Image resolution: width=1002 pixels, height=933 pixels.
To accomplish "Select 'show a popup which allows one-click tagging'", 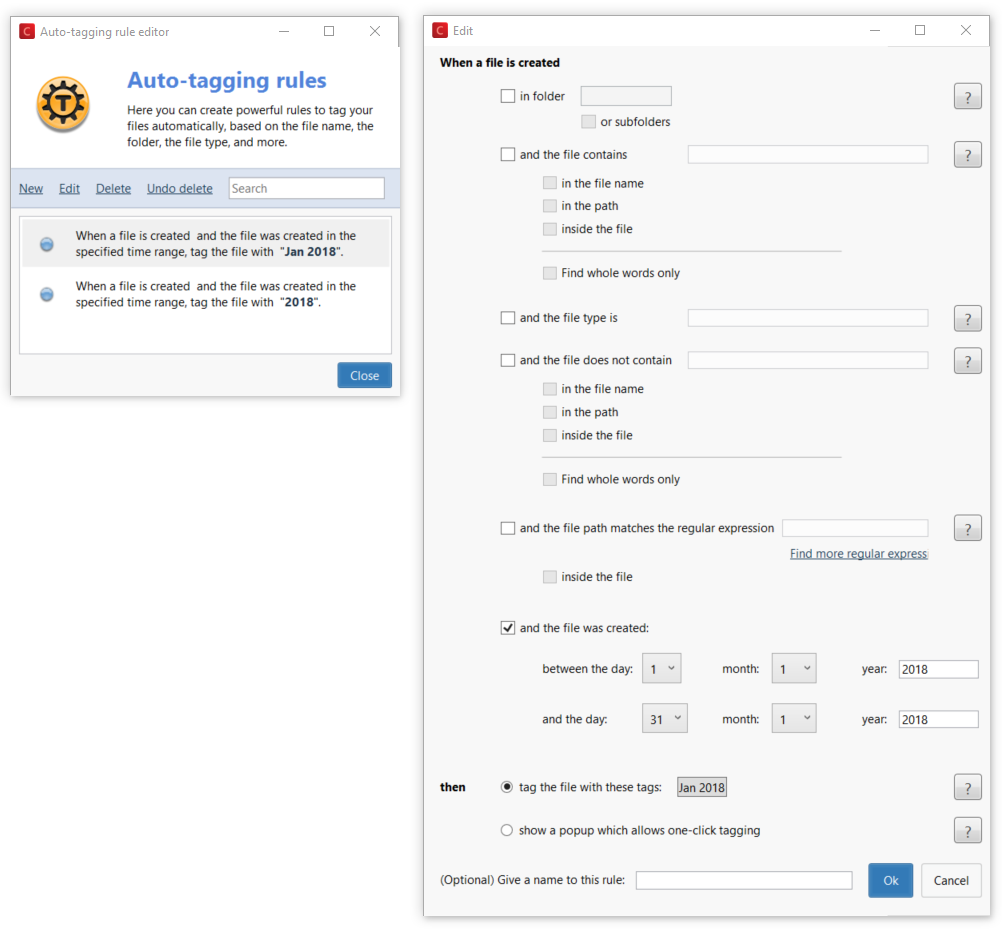I will pyautogui.click(x=507, y=830).
